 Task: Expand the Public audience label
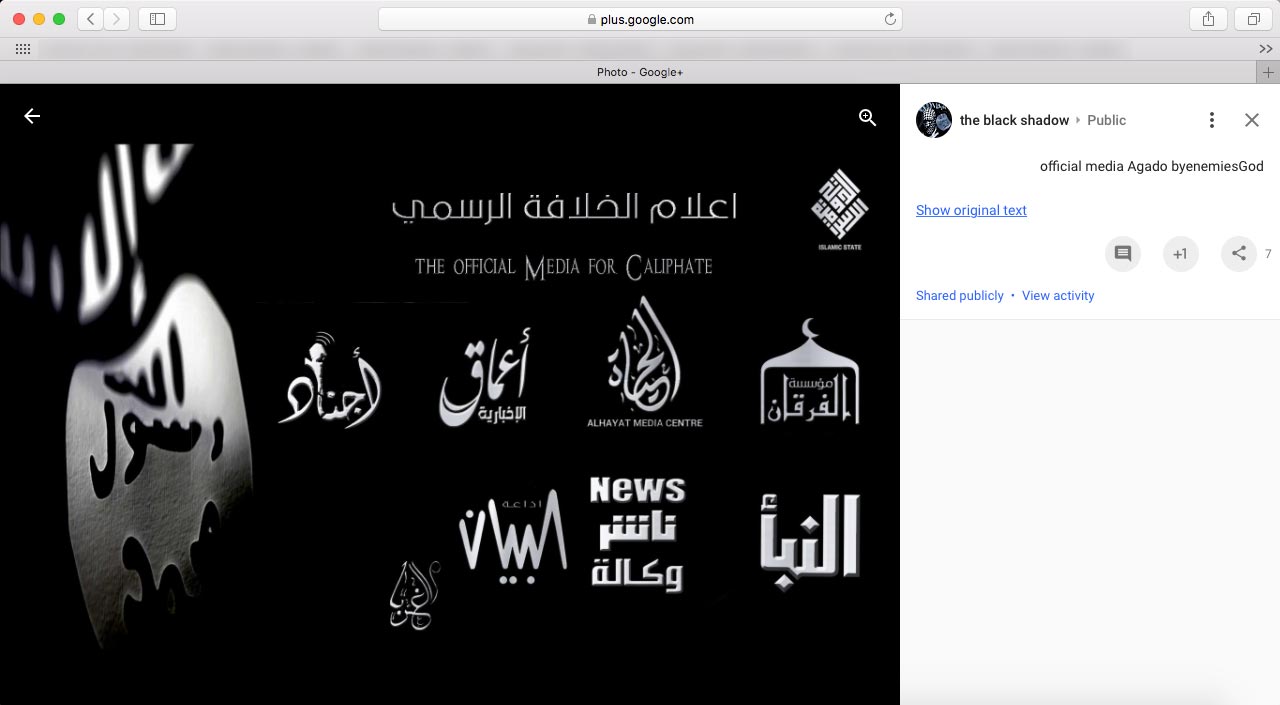tap(1106, 120)
